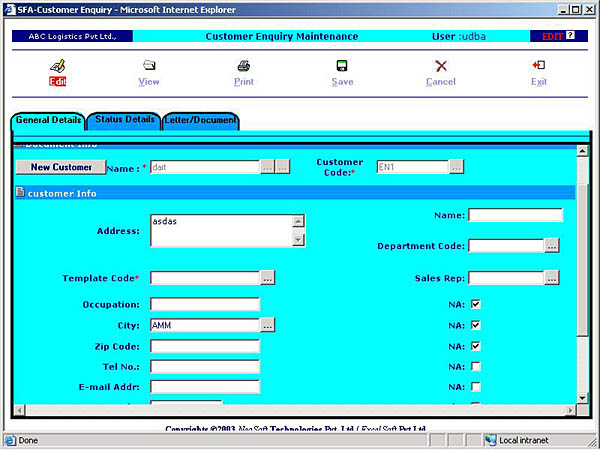Click Internet Explorer page icon in title bar
600x450 pixels.
[10, 10]
